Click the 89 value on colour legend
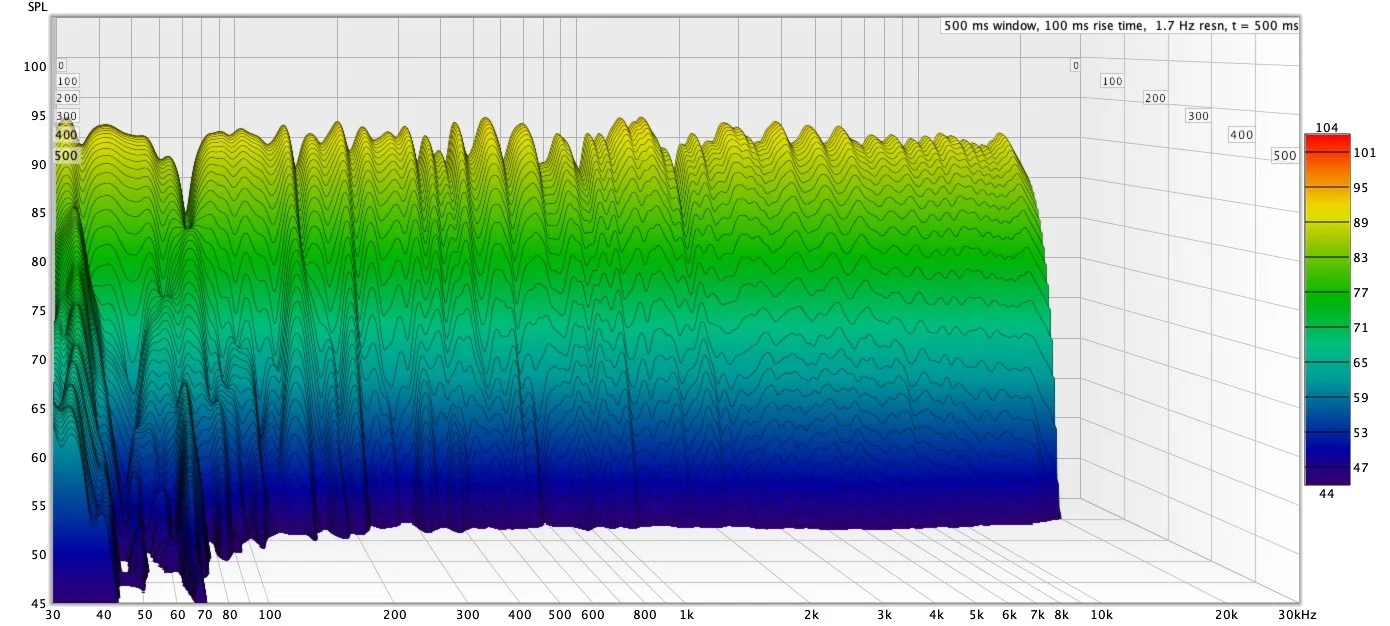 (1361, 222)
